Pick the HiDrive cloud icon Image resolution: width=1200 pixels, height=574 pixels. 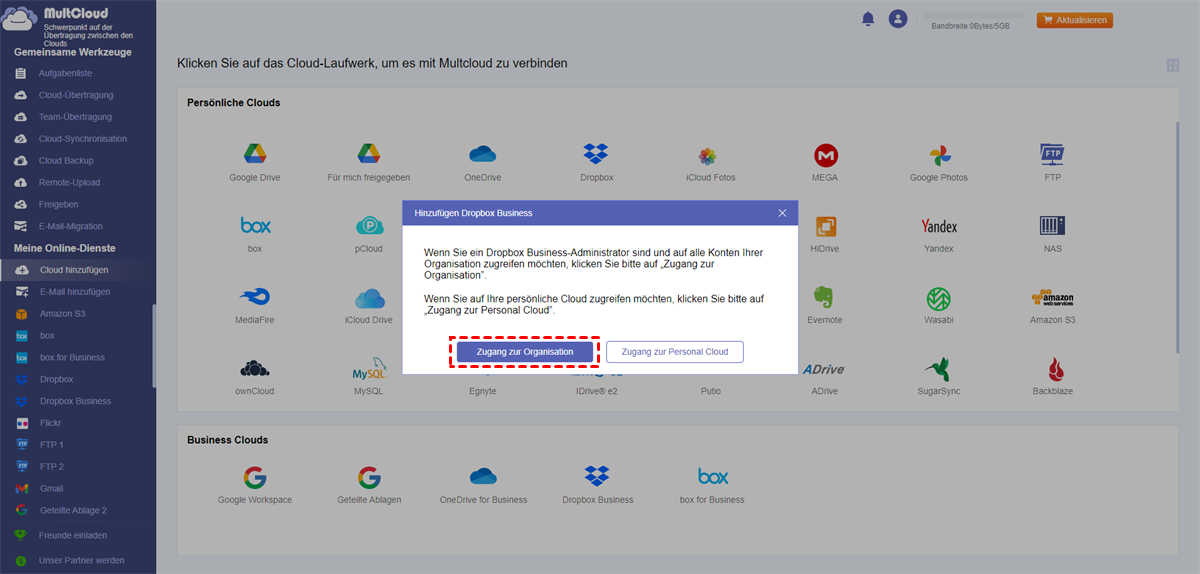pos(825,226)
